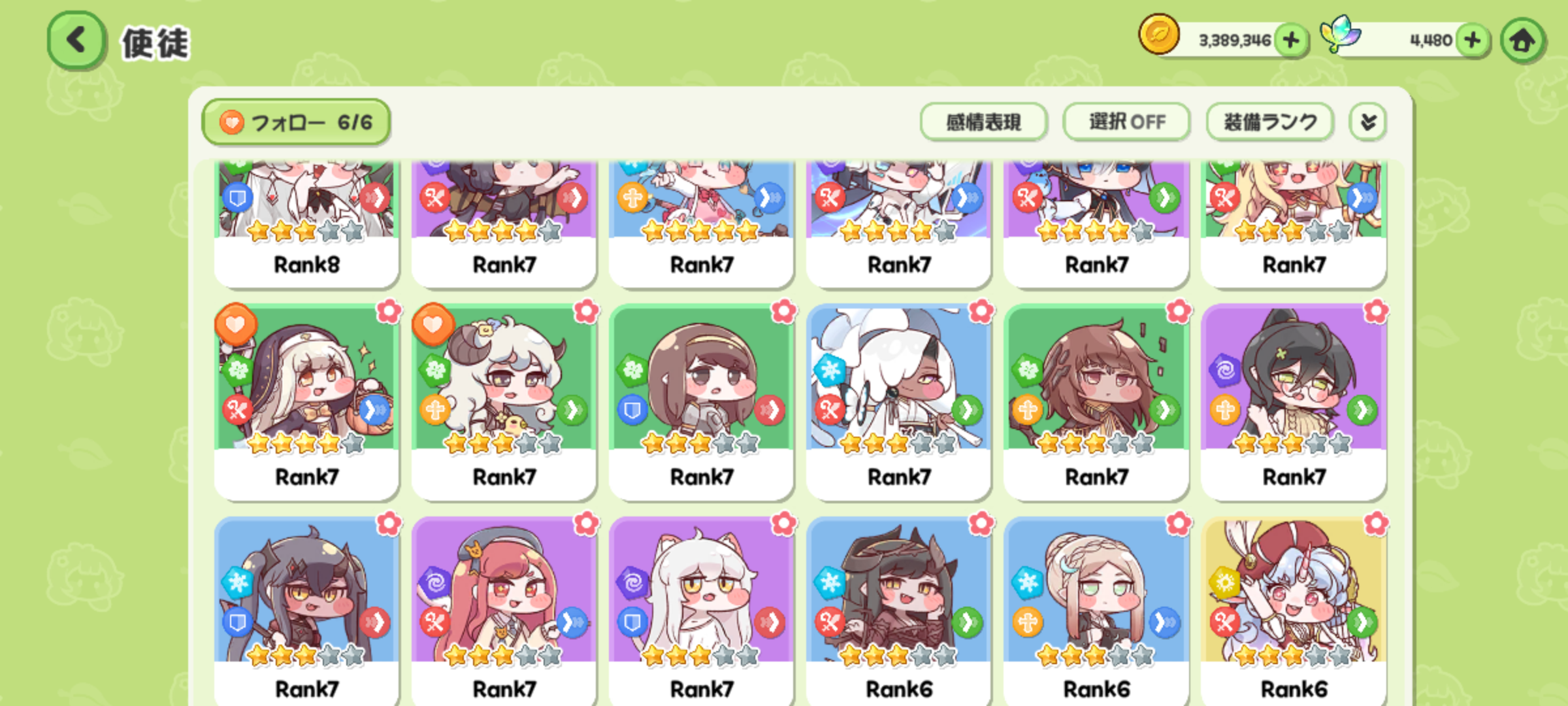The image size is (1568, 706).
Task: Open the home screen via house icon
Action: pos(1522,41)
